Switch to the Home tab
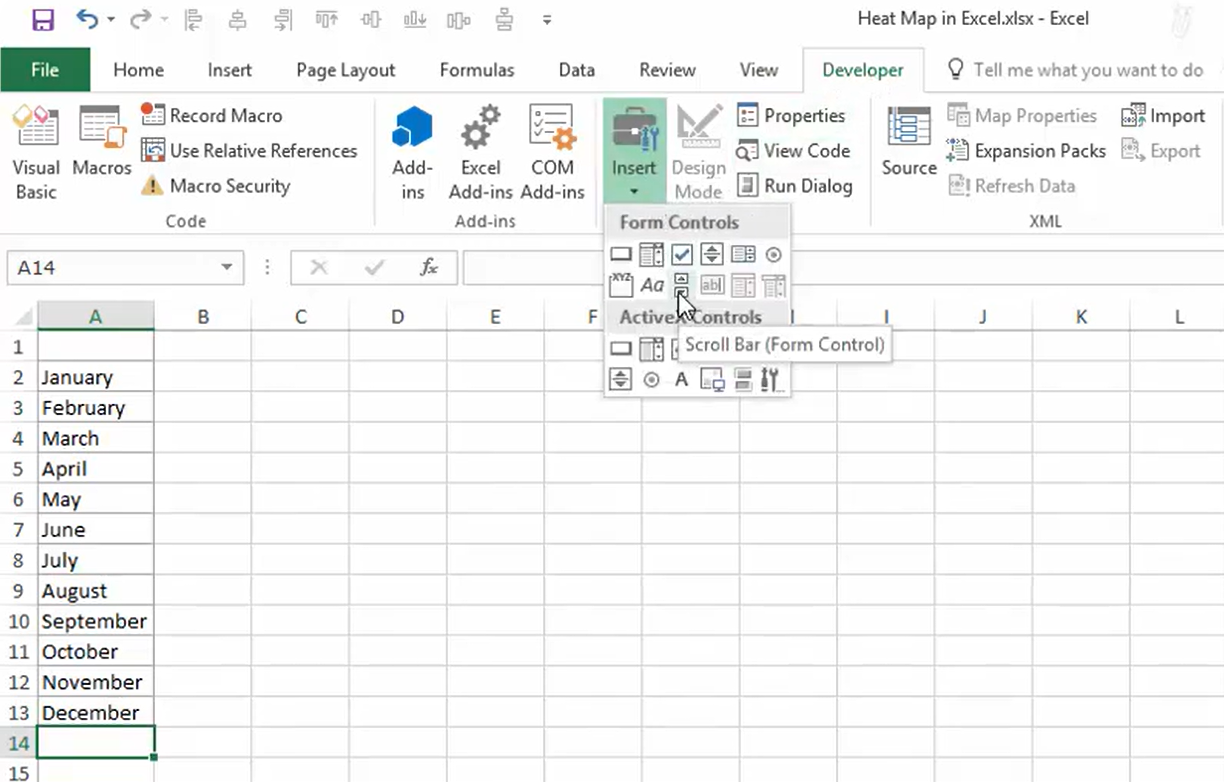The width and height of the screenshot is (1224, 782). click(138, 70)
